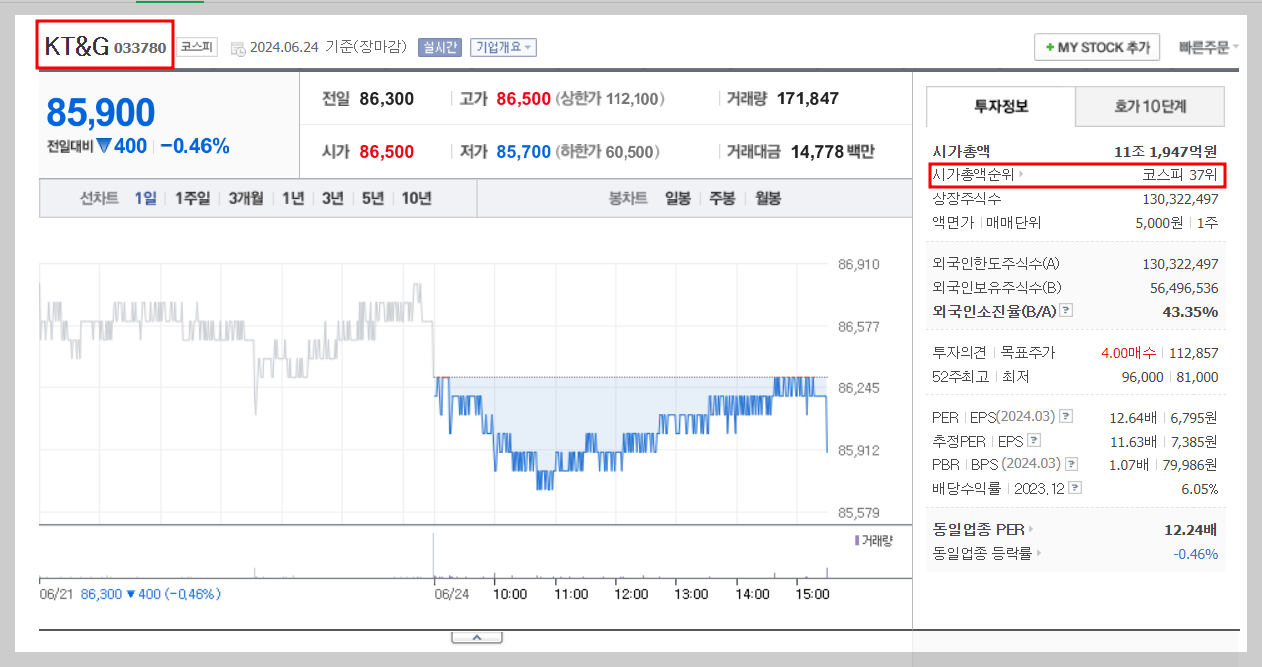Click the 외국인보유주식수 value 56,496,536
Screen dimensions: 1262x667
1184,288
